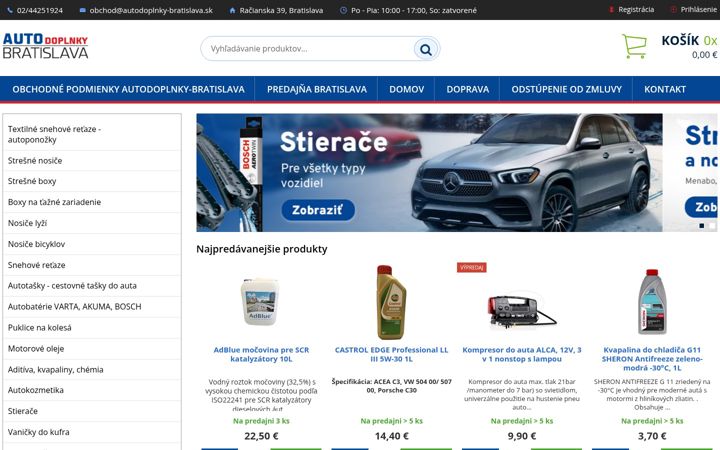The height and width of the screenshot is (450, 720).
Task: Open the shopping cart icon
Action: coord(634,46)
